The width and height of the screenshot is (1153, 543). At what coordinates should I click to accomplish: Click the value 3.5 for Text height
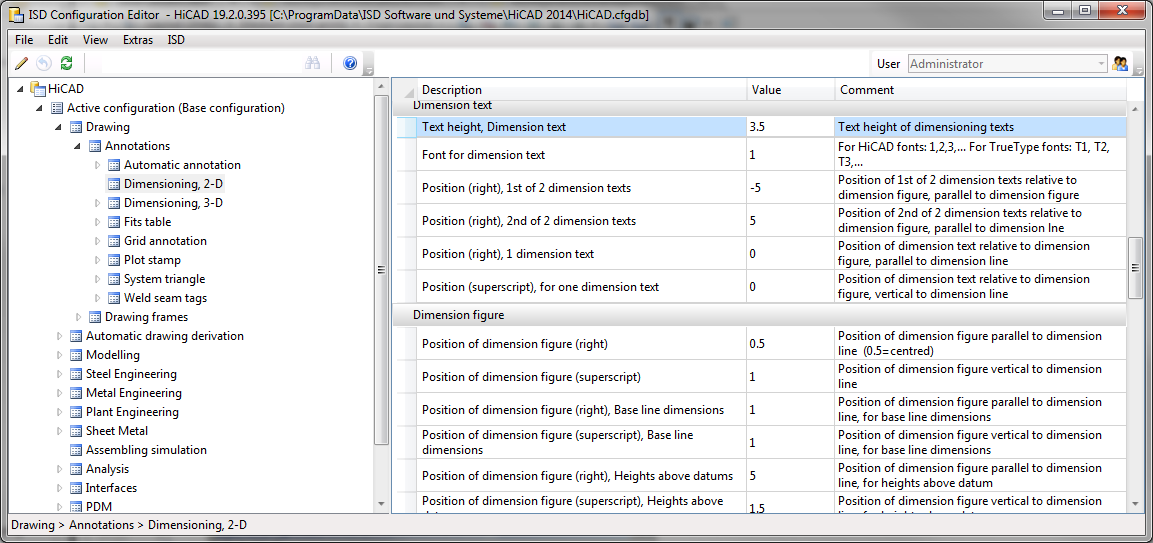tap(760, 127)
